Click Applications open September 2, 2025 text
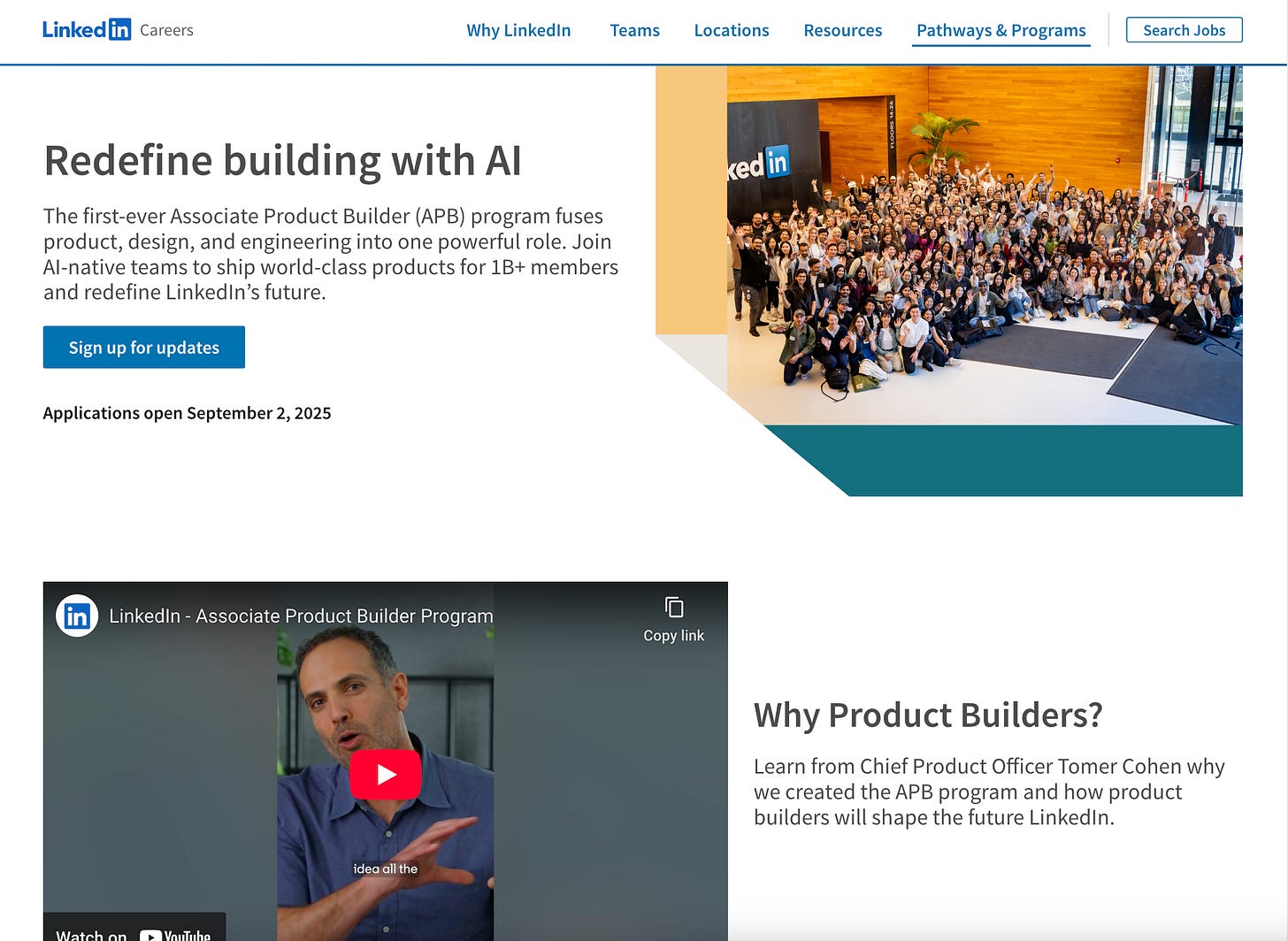The image size is (1288, 941). coord(187,413)
